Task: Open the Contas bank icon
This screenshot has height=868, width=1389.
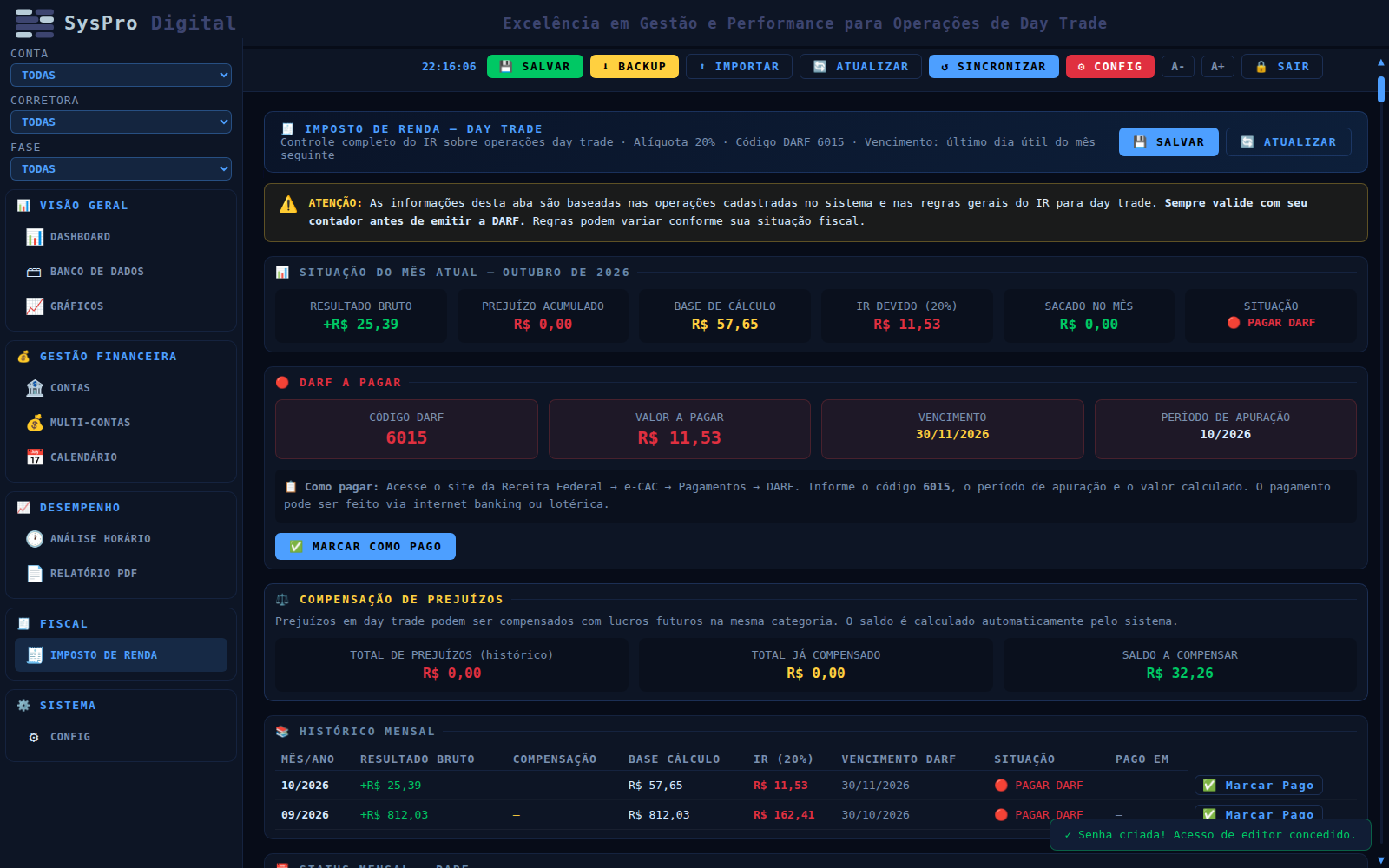Action: (35, 388)
